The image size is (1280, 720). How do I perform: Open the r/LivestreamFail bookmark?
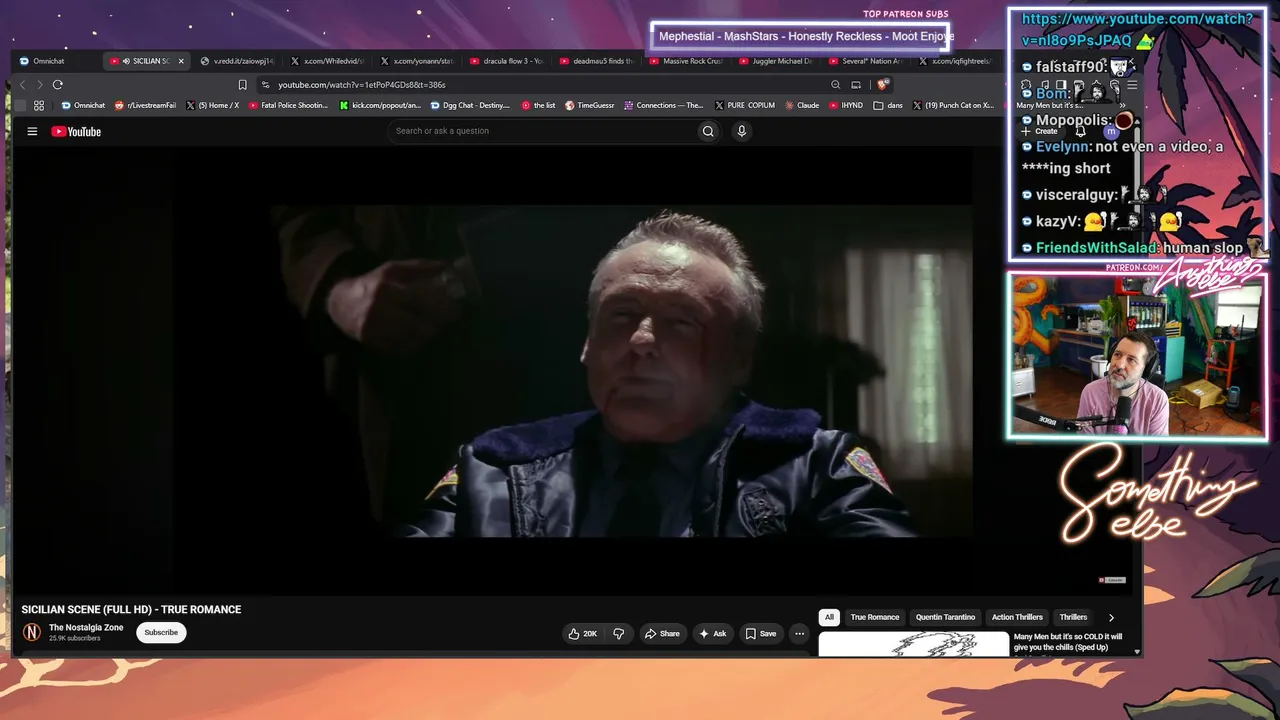[x=145, y=105]
